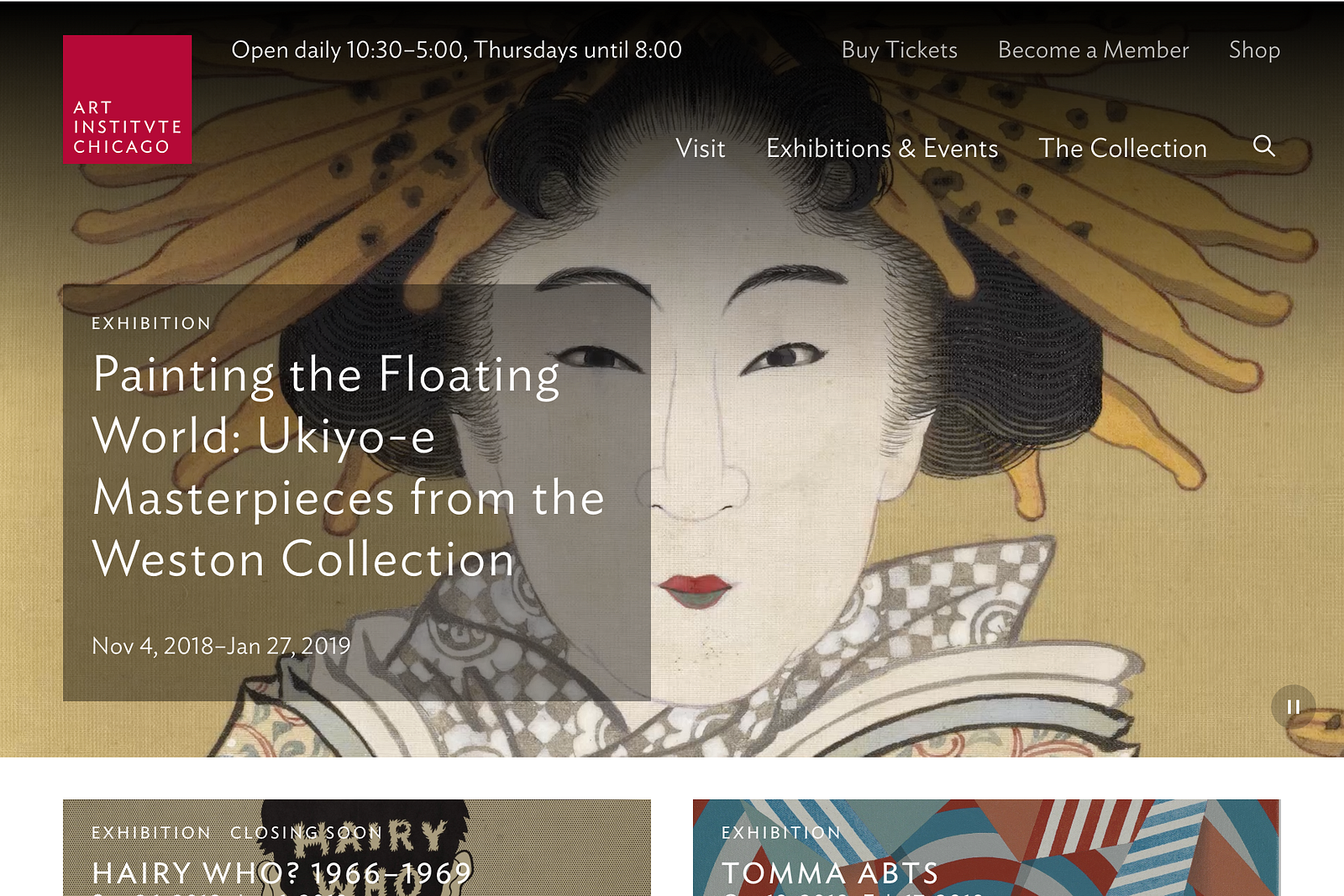This screenshot has width=1344, height=896.
Task: Follow the Buy Tickets link
Action: tap(900, 50)
